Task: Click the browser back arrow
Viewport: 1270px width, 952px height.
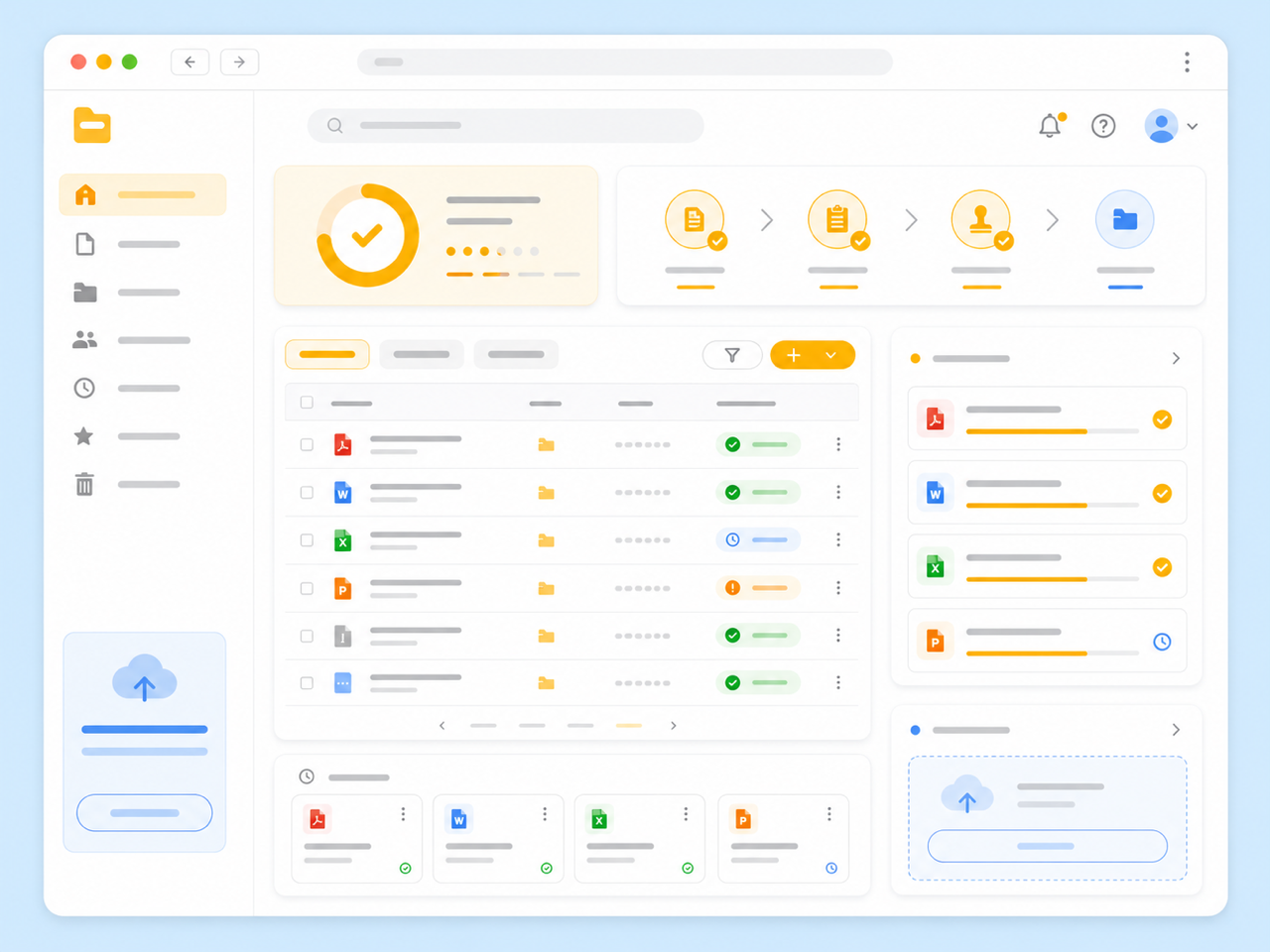Action: 190,61
